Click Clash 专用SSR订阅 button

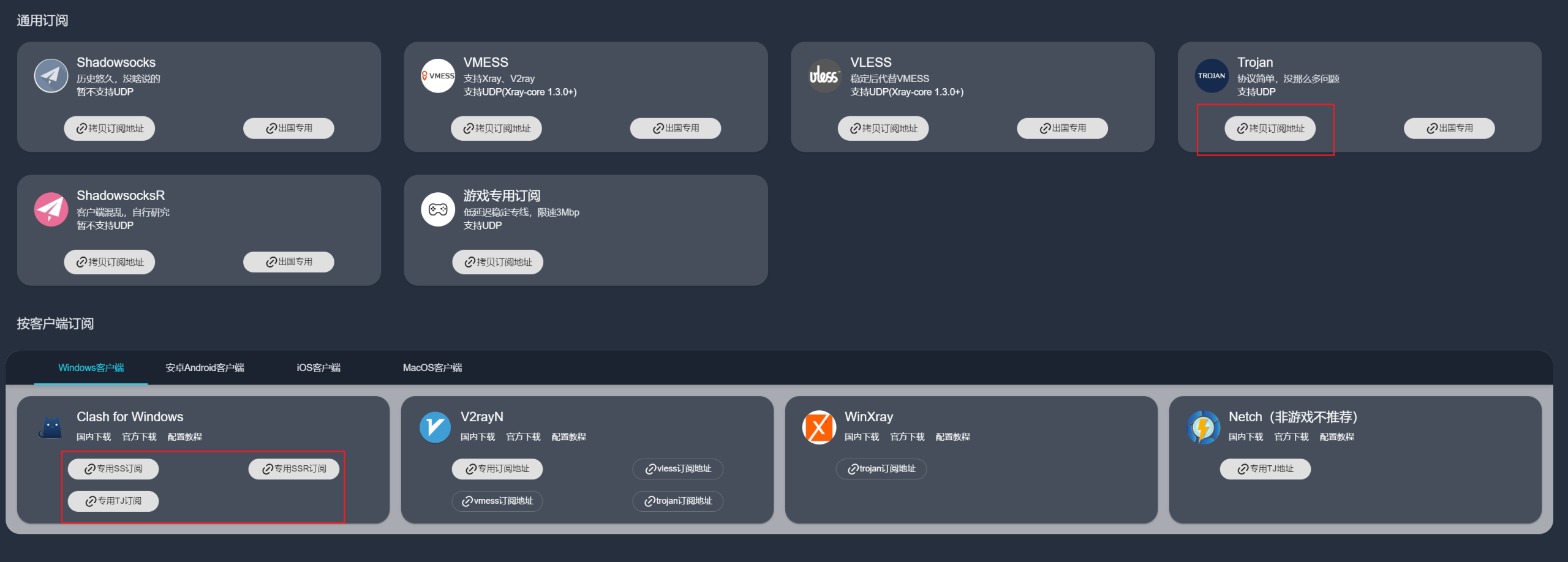[x=294, y=469]
